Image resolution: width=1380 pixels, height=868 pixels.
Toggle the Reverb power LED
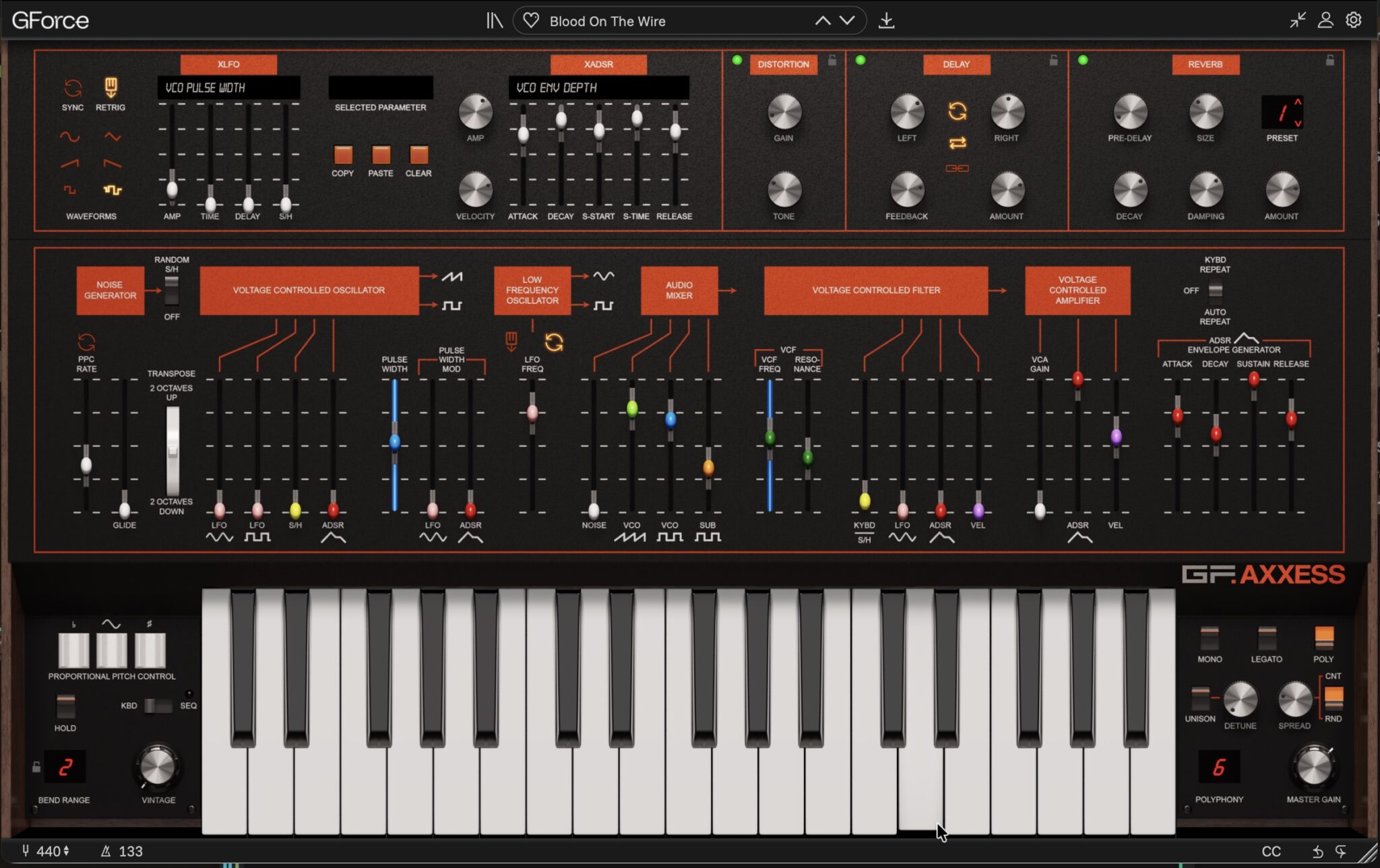pos(1083,61)
